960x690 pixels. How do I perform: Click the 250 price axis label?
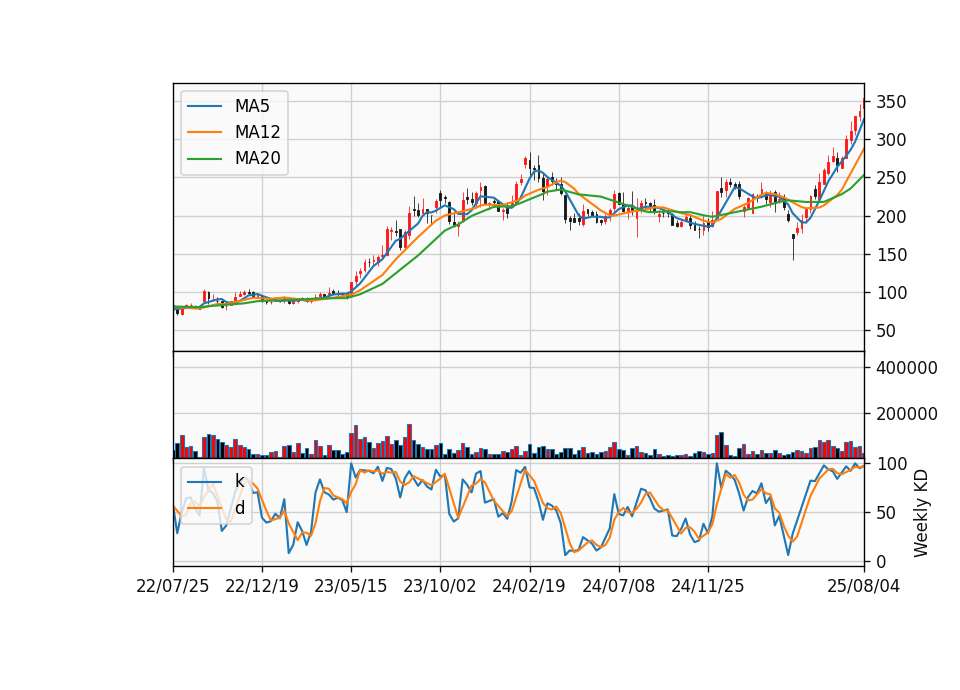point(891,178)
